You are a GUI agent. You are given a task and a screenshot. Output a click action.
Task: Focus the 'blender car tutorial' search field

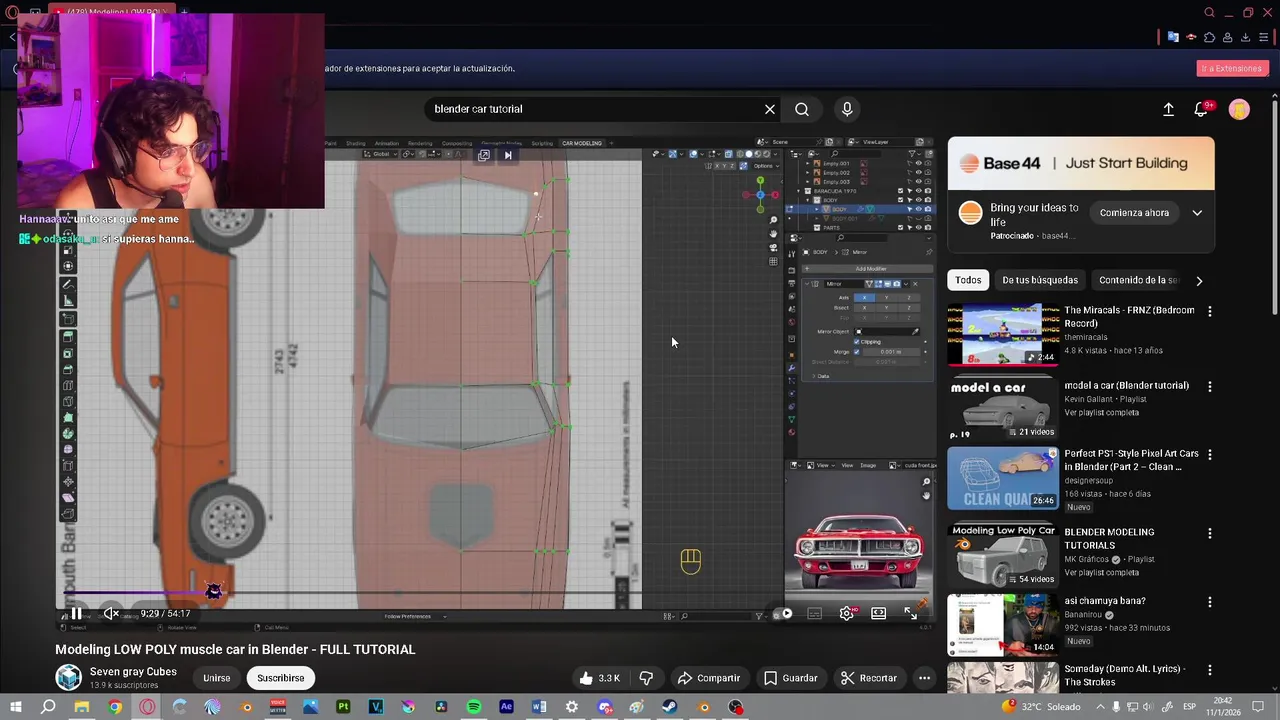(595, 109)
